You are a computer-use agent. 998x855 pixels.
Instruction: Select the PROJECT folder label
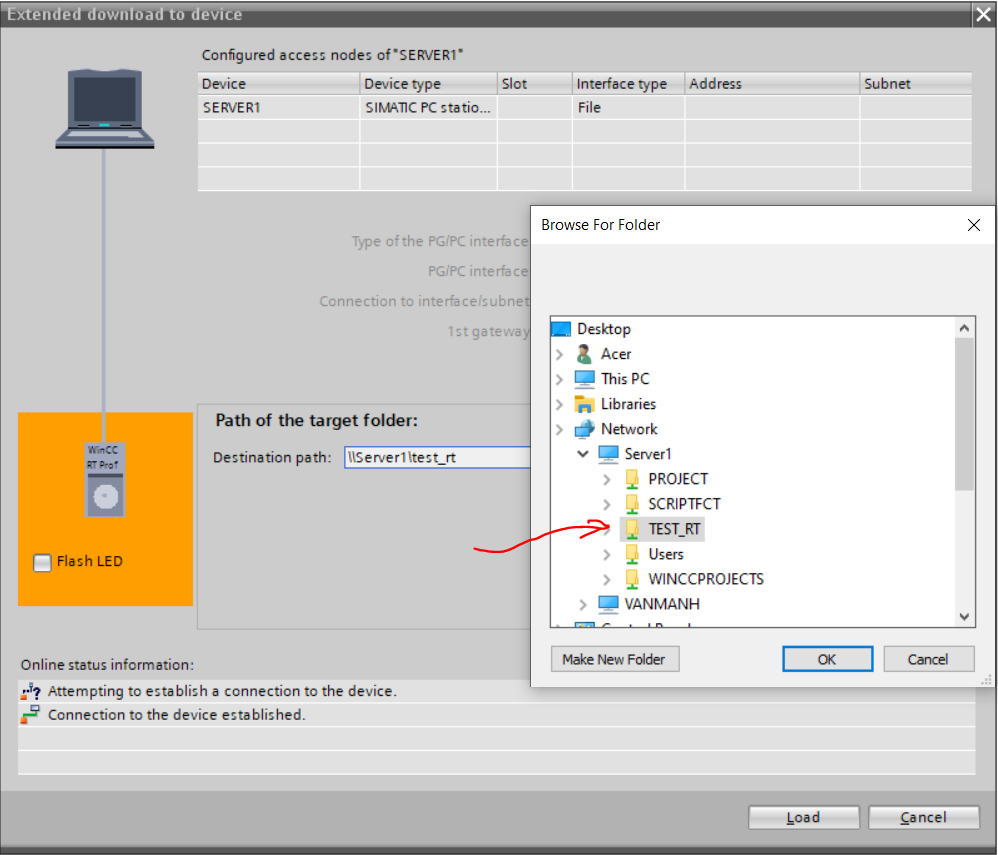click(x=678, y=479)
